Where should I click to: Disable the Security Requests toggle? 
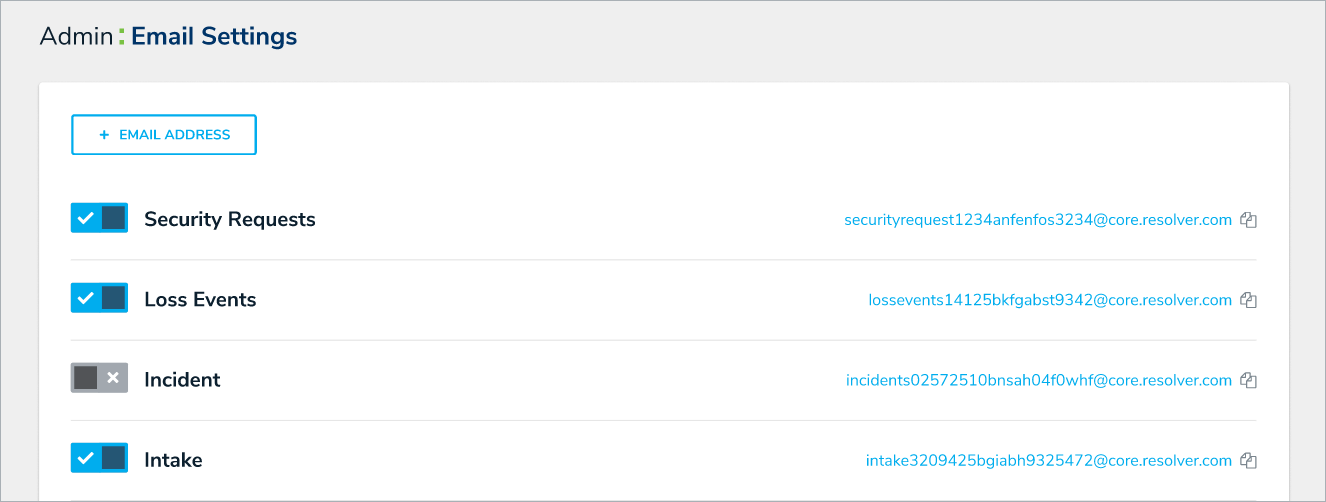[99, 218]
